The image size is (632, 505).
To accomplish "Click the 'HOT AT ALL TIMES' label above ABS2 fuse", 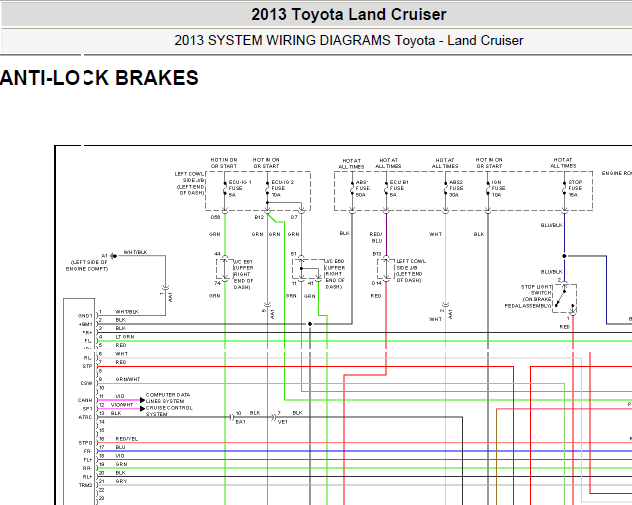I will pos(445,163).
